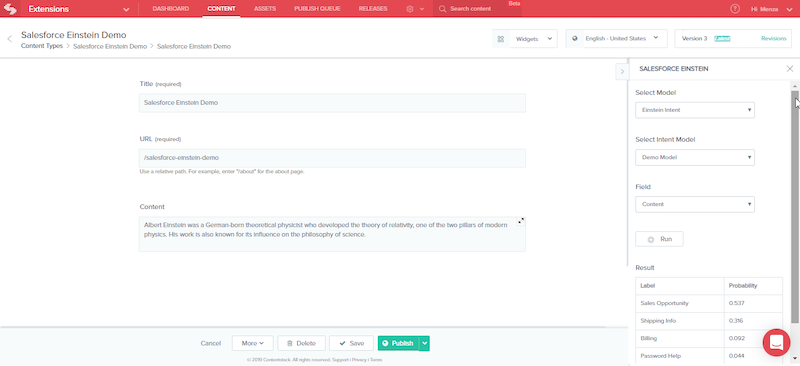This screenshot has height=366, width=800.
Task: Click the Contentstack logo icon
Action: [x=10, y=9]
